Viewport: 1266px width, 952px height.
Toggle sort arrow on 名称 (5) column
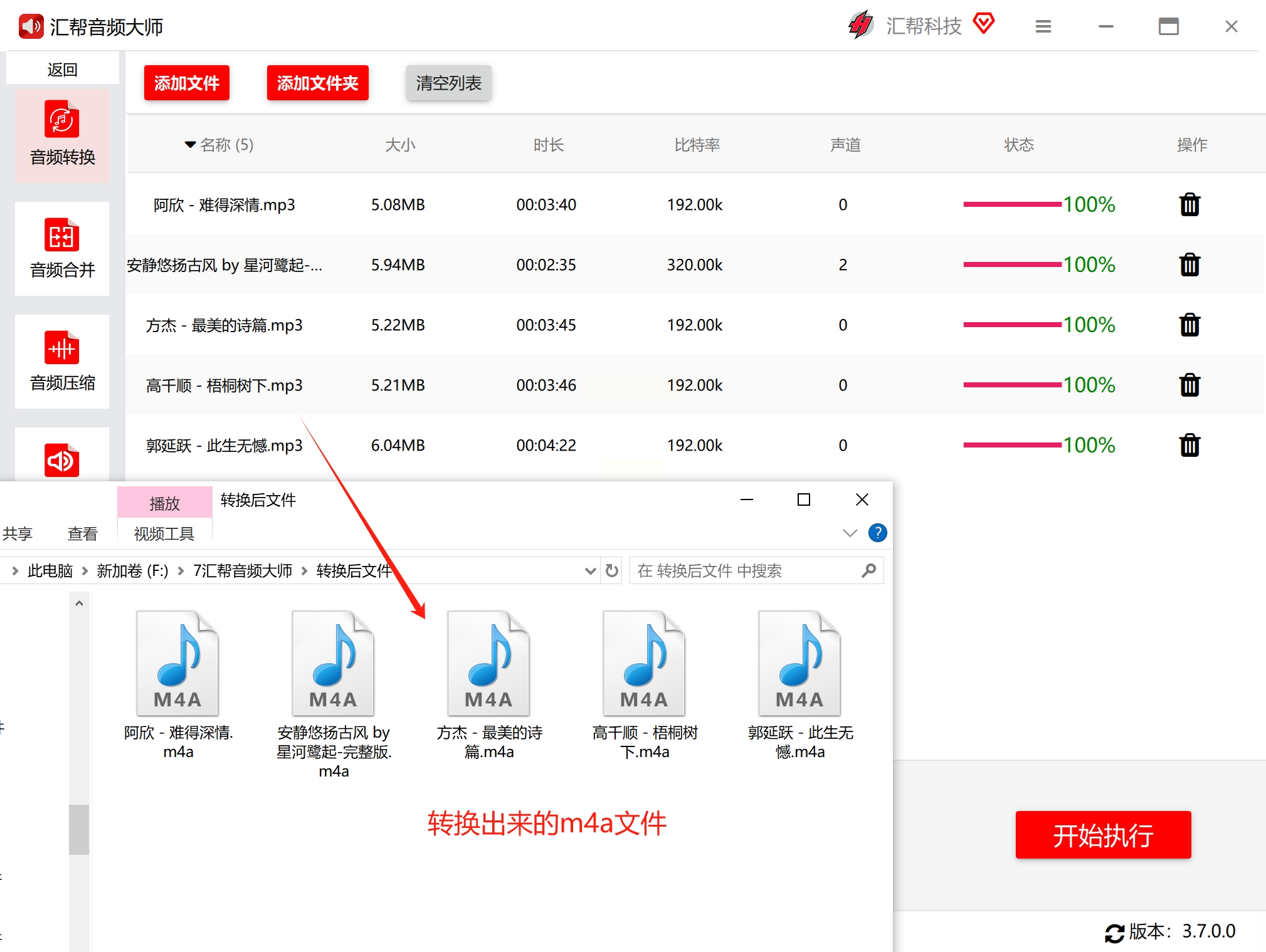(190, 145)
